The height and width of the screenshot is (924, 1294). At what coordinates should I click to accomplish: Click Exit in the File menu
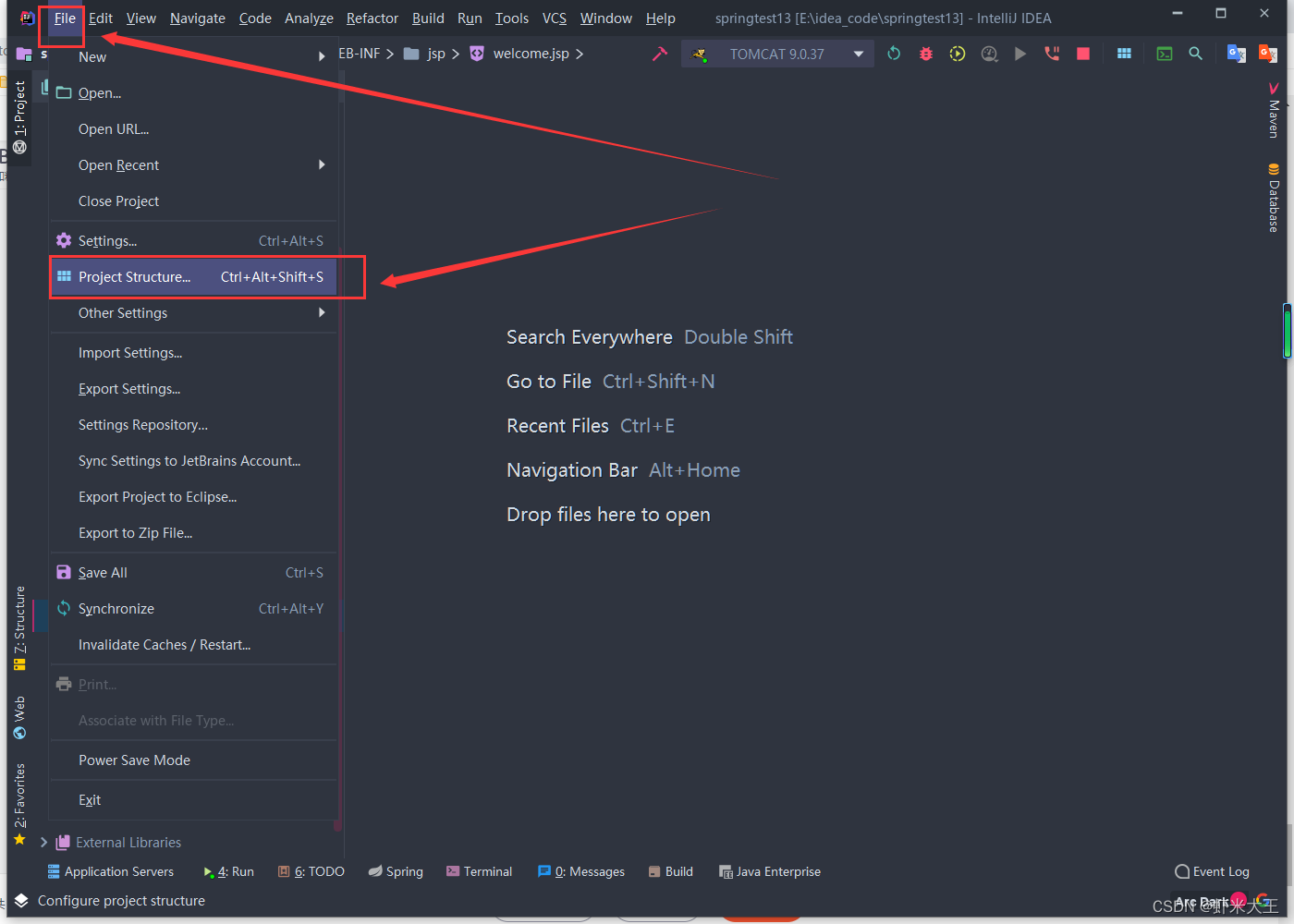click(194, 800)
